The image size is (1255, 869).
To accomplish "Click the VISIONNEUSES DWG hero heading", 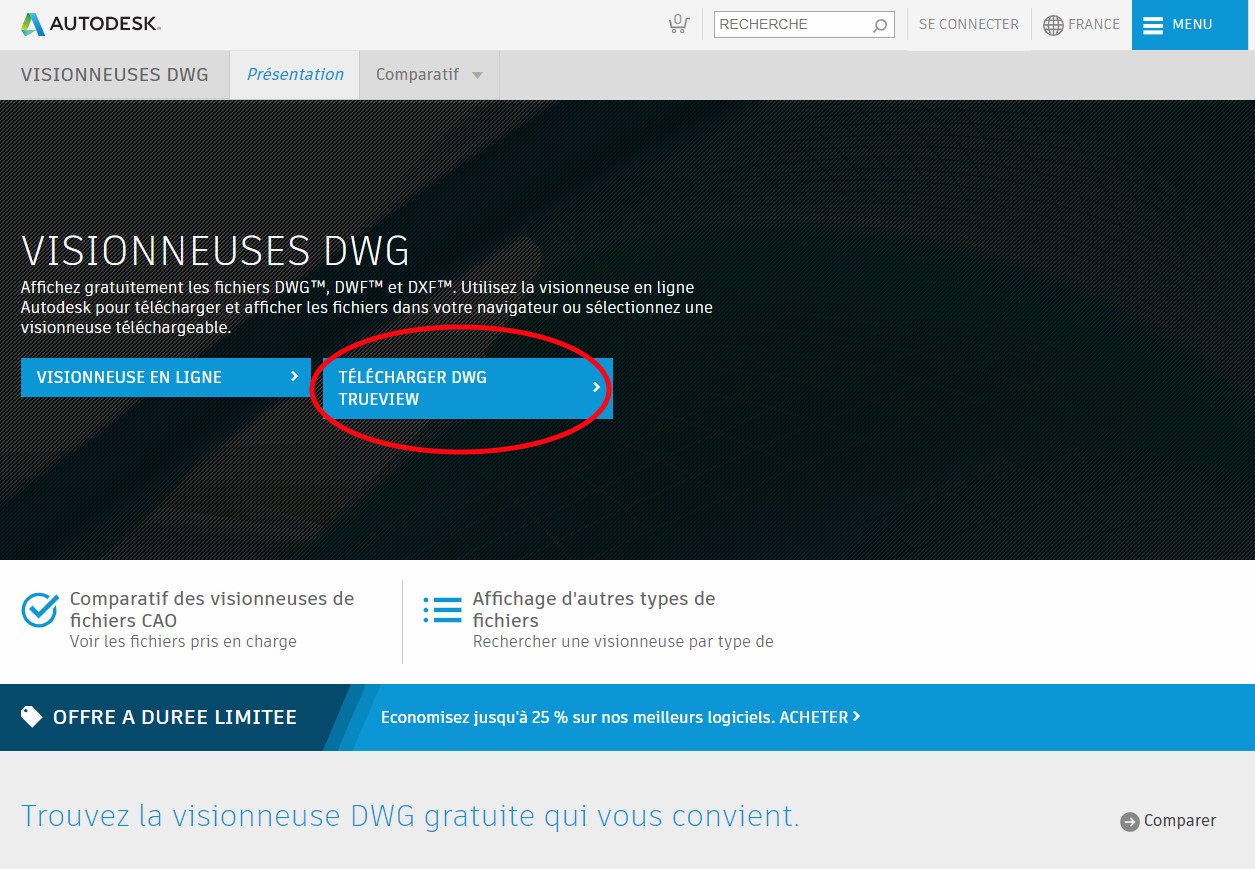I will (216, 250).
